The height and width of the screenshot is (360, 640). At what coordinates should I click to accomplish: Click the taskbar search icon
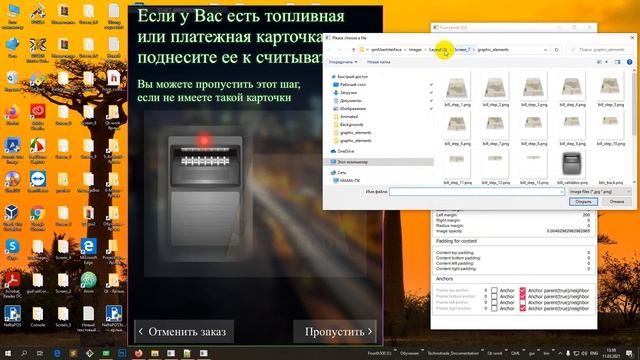tap(24, 353)
